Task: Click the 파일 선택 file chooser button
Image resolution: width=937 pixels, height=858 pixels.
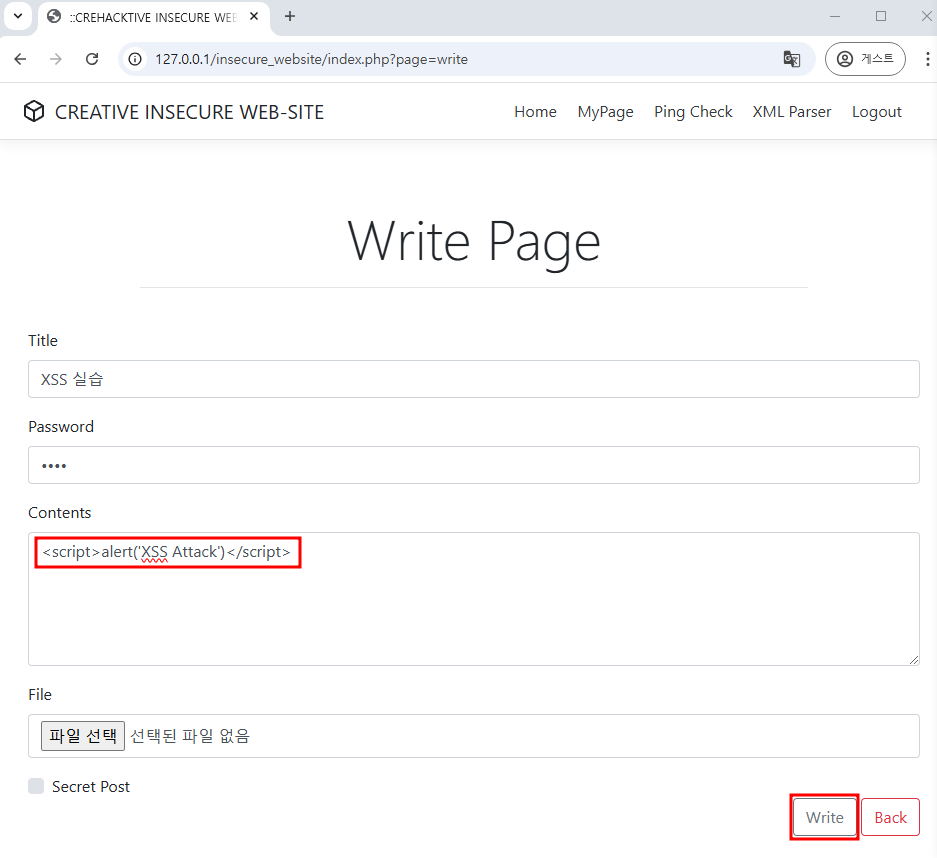Action: tap(82, 736)
